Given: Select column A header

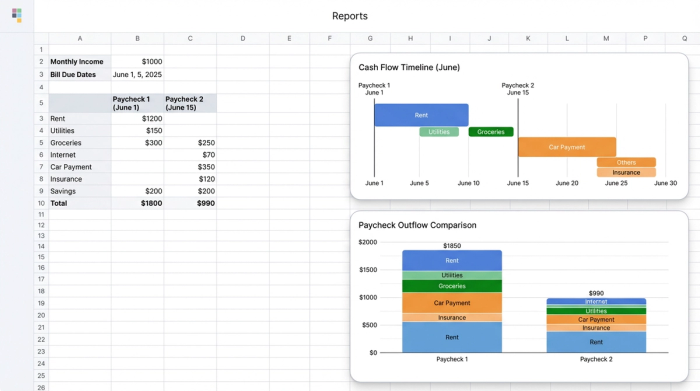Looking at the screenshot, I should [x=80, y=38].
